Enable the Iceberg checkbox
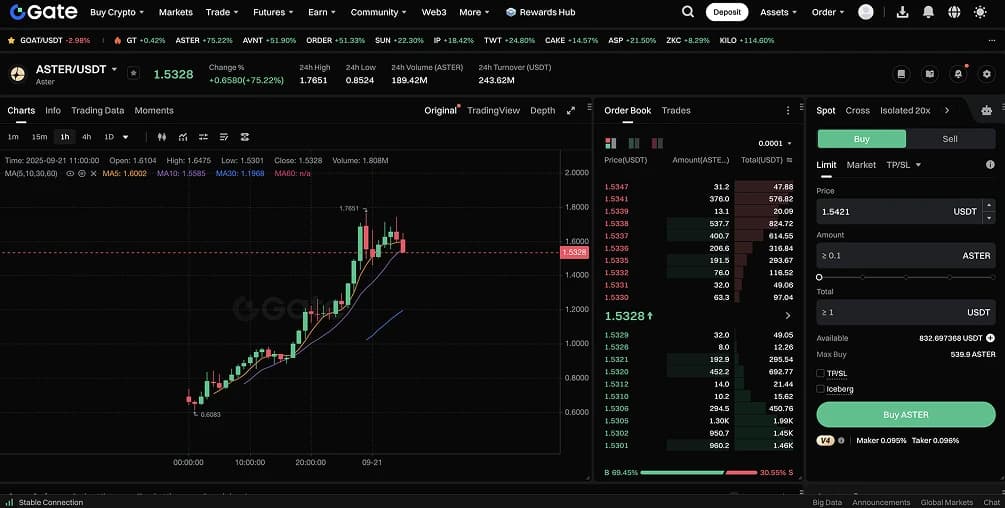Screen dimensions: 1005x508 tap(820, 389)
